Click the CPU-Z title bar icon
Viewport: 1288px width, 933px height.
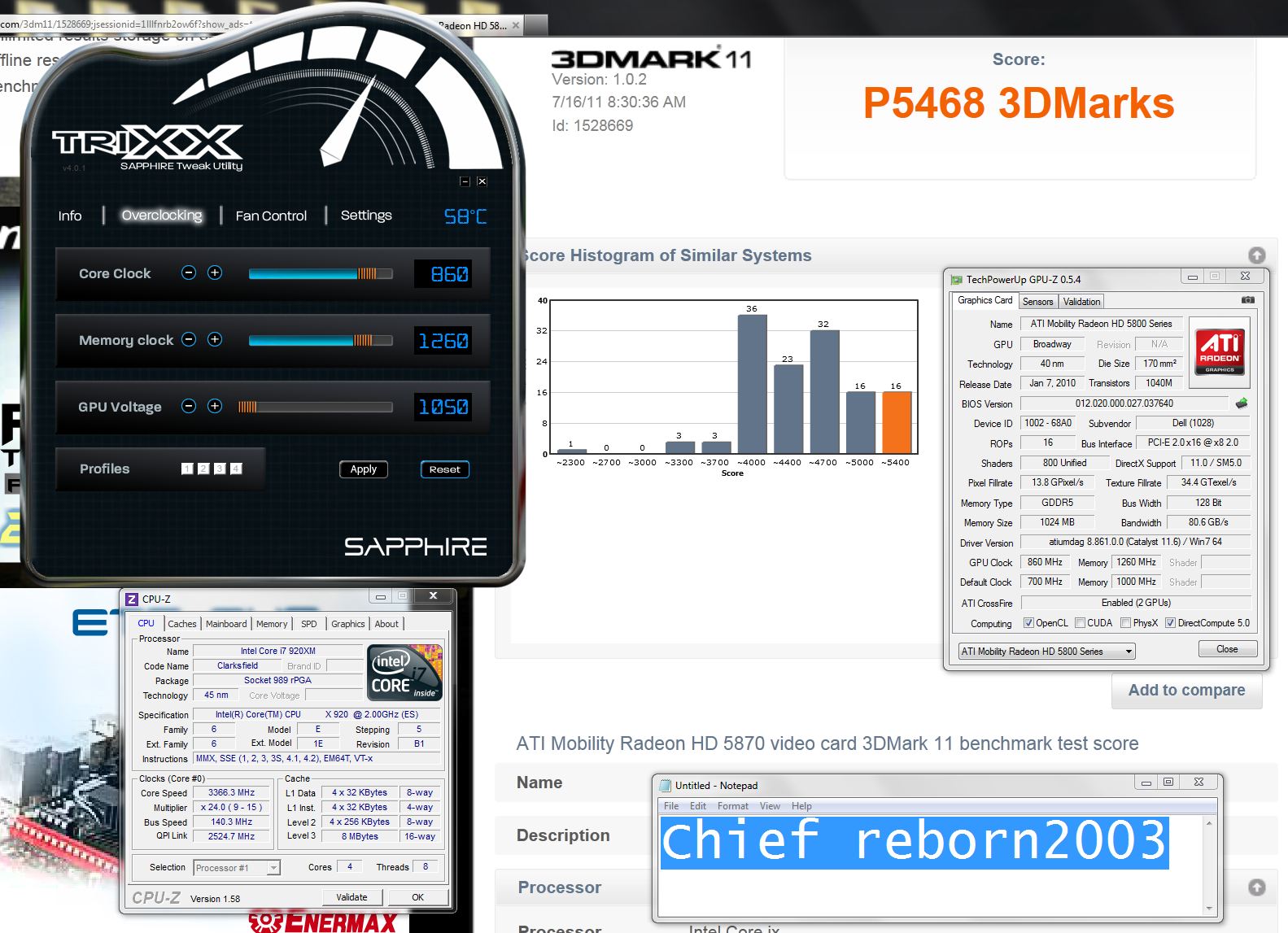click(x=132, y=599)
